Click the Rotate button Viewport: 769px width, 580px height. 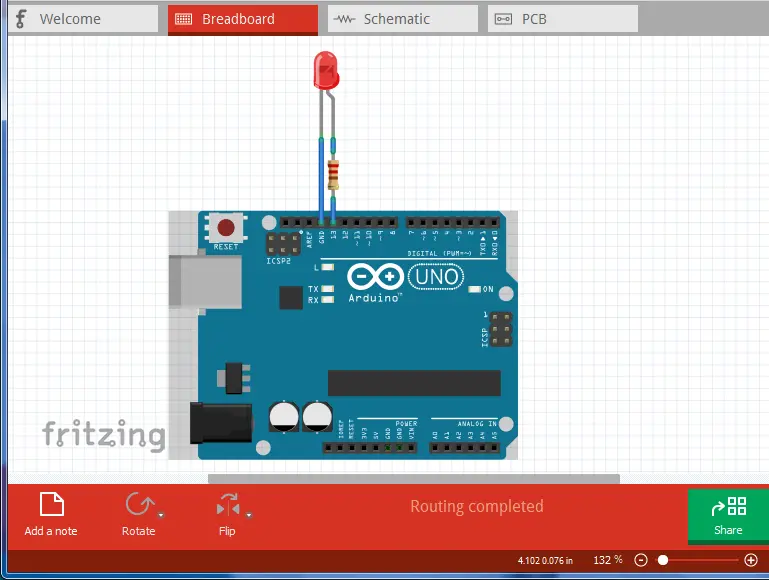pyautogui.click(x=138, y=514)
